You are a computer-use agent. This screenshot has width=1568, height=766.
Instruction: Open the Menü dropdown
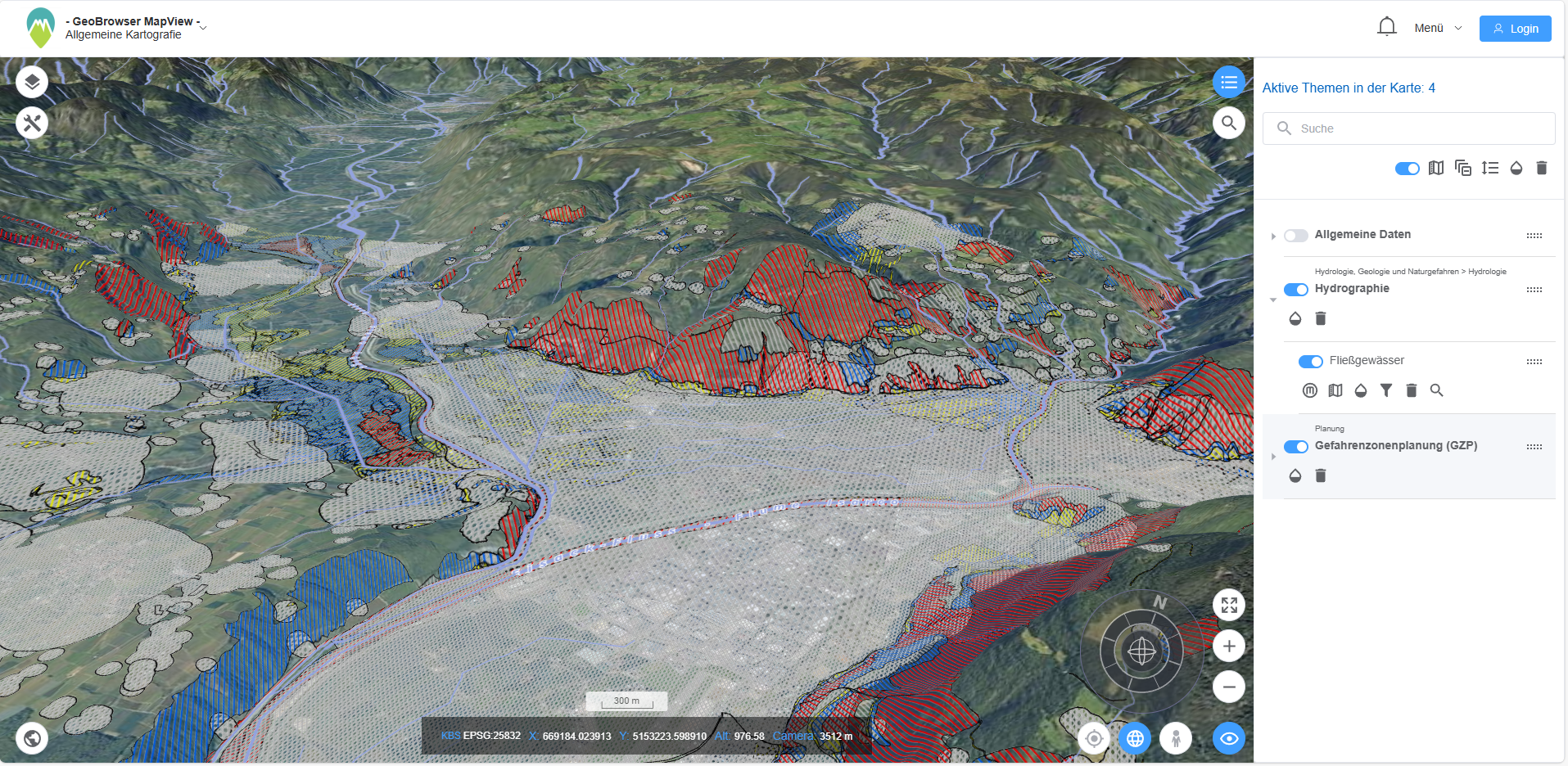tap(1437, 29)
